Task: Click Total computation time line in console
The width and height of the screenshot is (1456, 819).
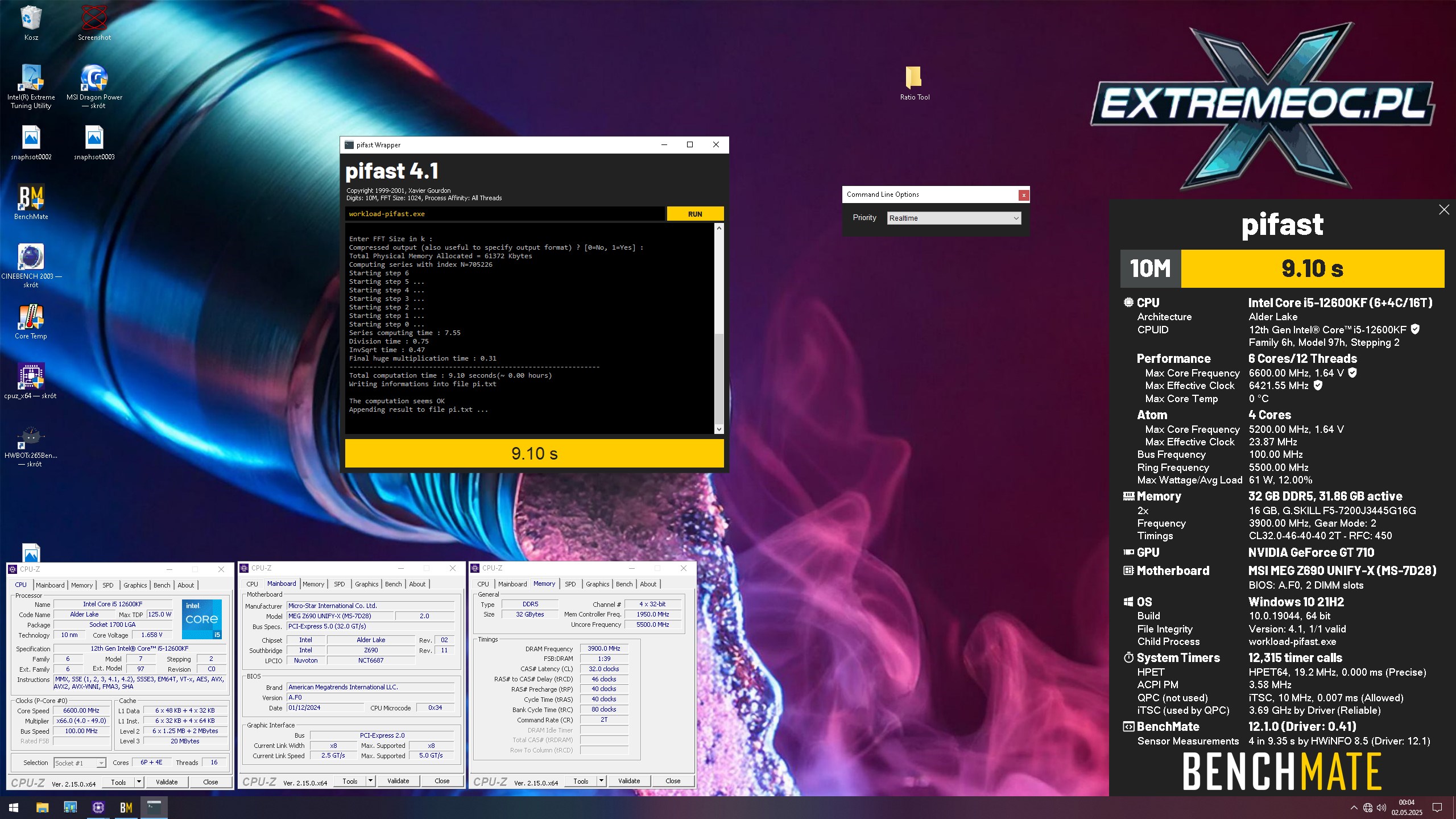Action: pos(450,375)
